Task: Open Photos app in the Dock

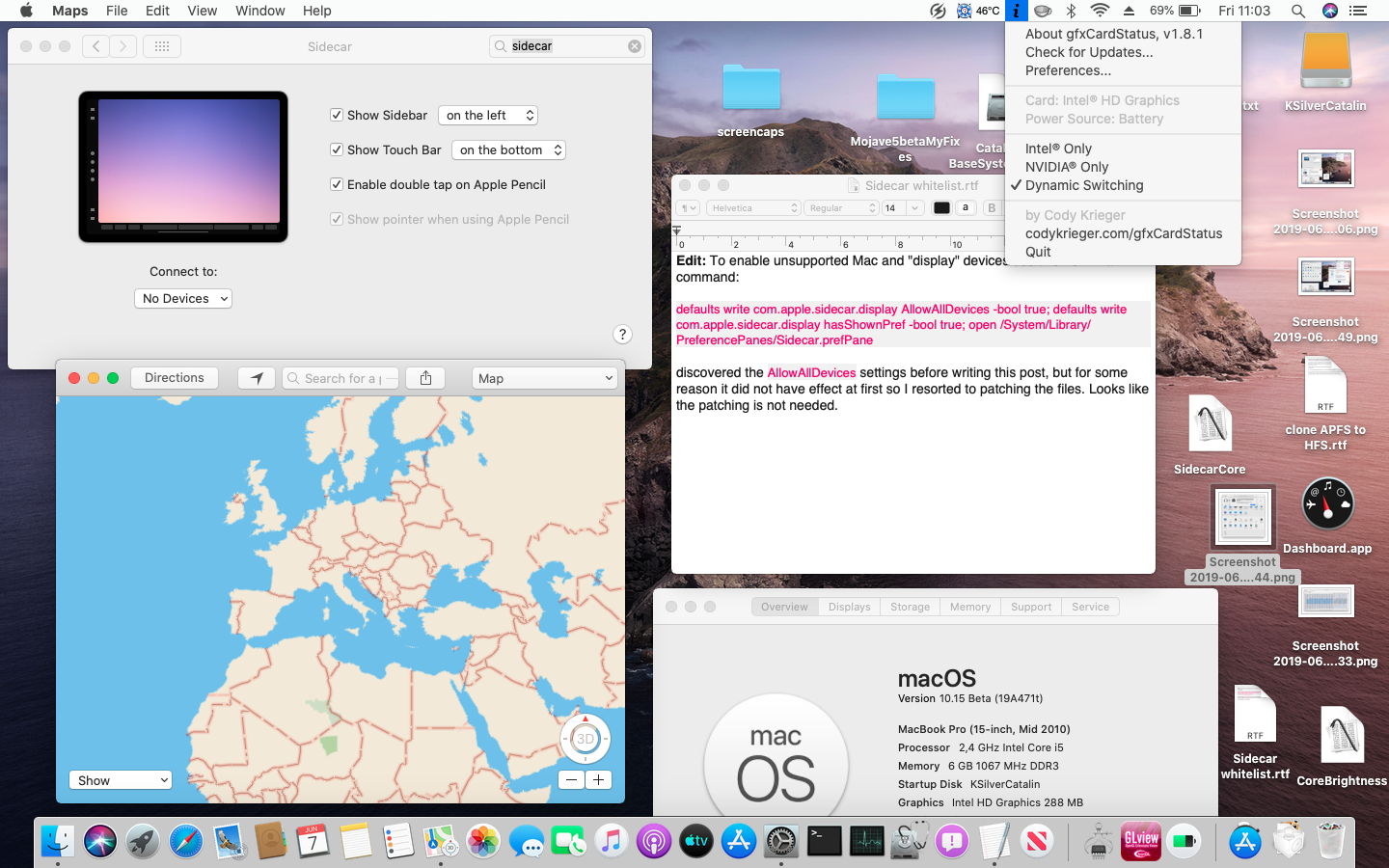Action: click(x=483, y=841)
